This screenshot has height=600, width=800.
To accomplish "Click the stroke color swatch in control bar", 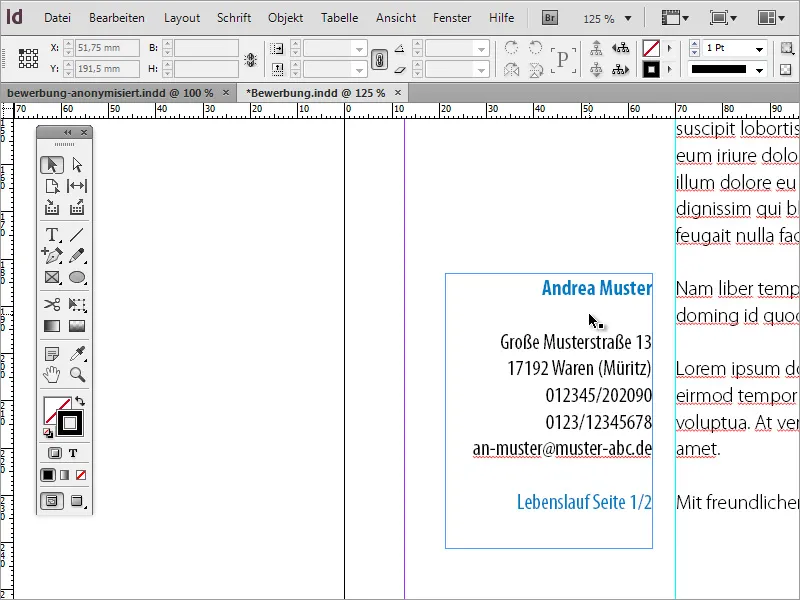I will pos(651,69).
